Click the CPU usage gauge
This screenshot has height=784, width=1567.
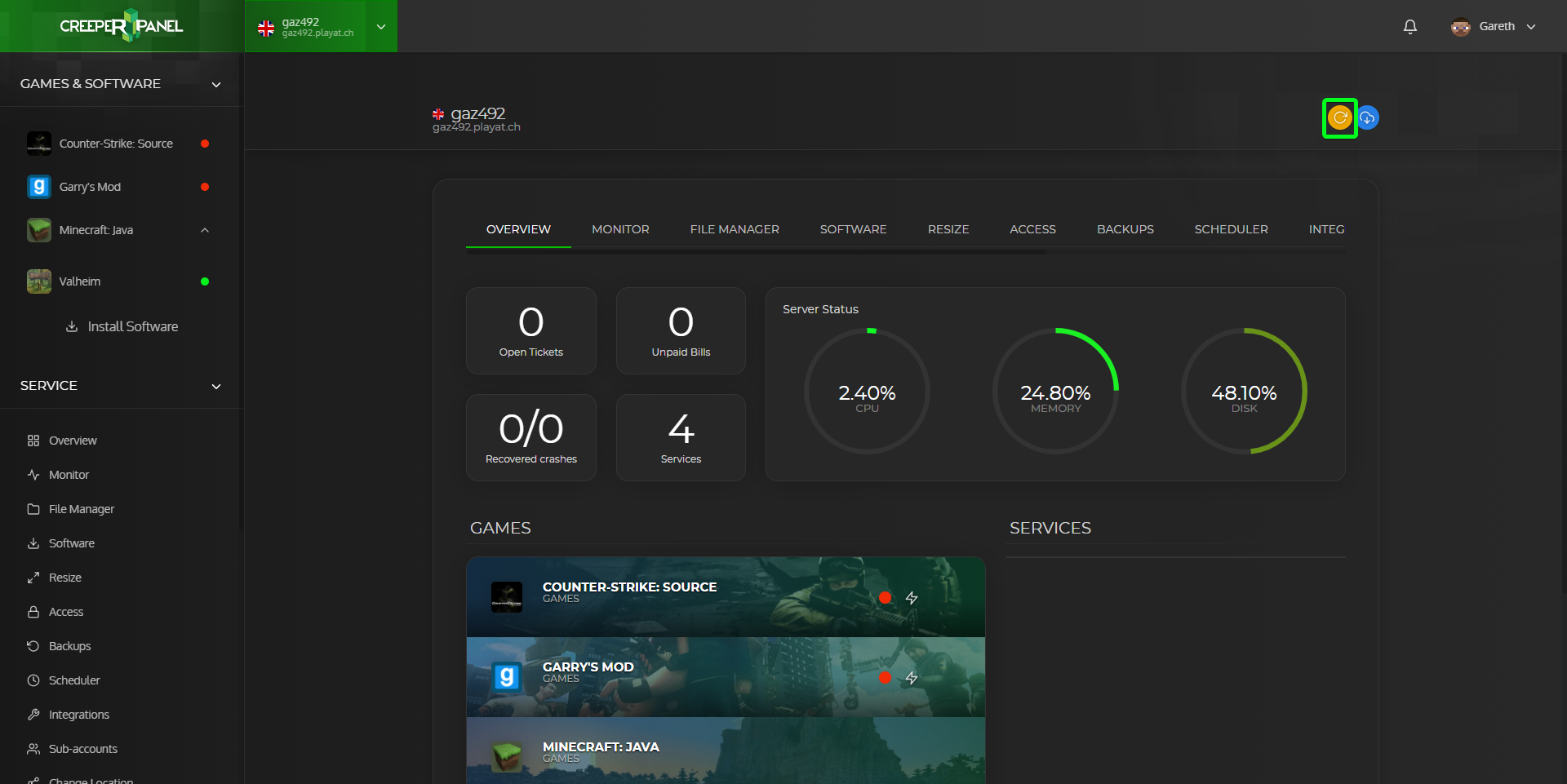[x=867, y=391]
